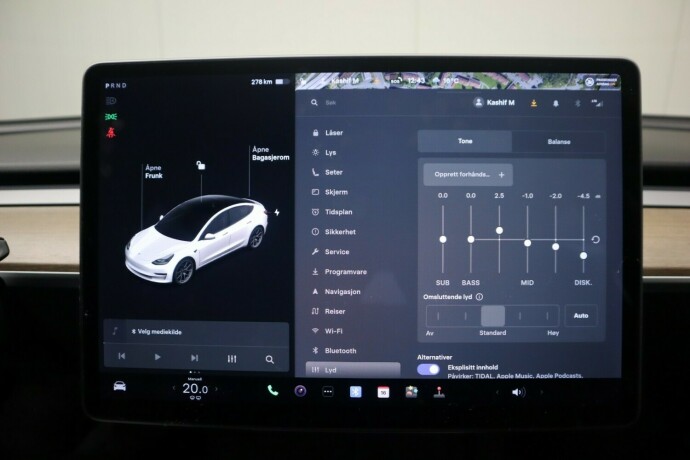
Task: Select the Lyd (audio) menu item
Action: 353,370
